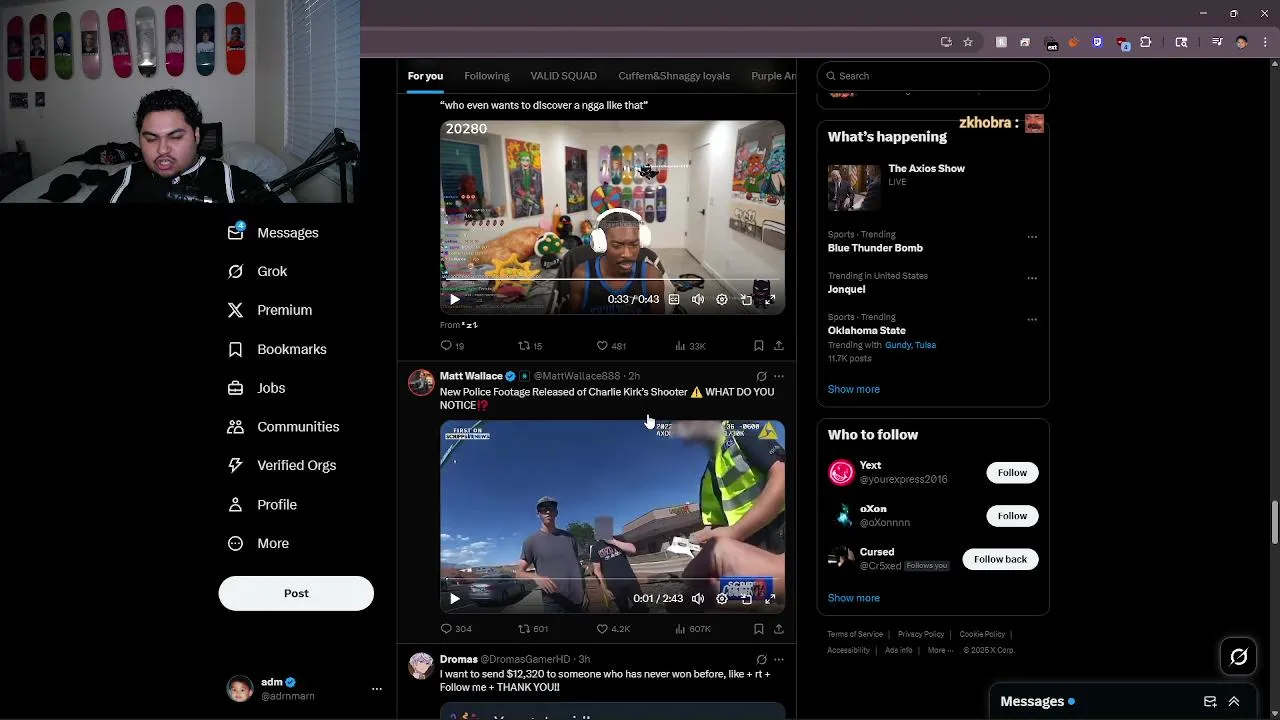Open the floating Grok button
This screenshot has height=720, width=1280.
[1238, 657]
